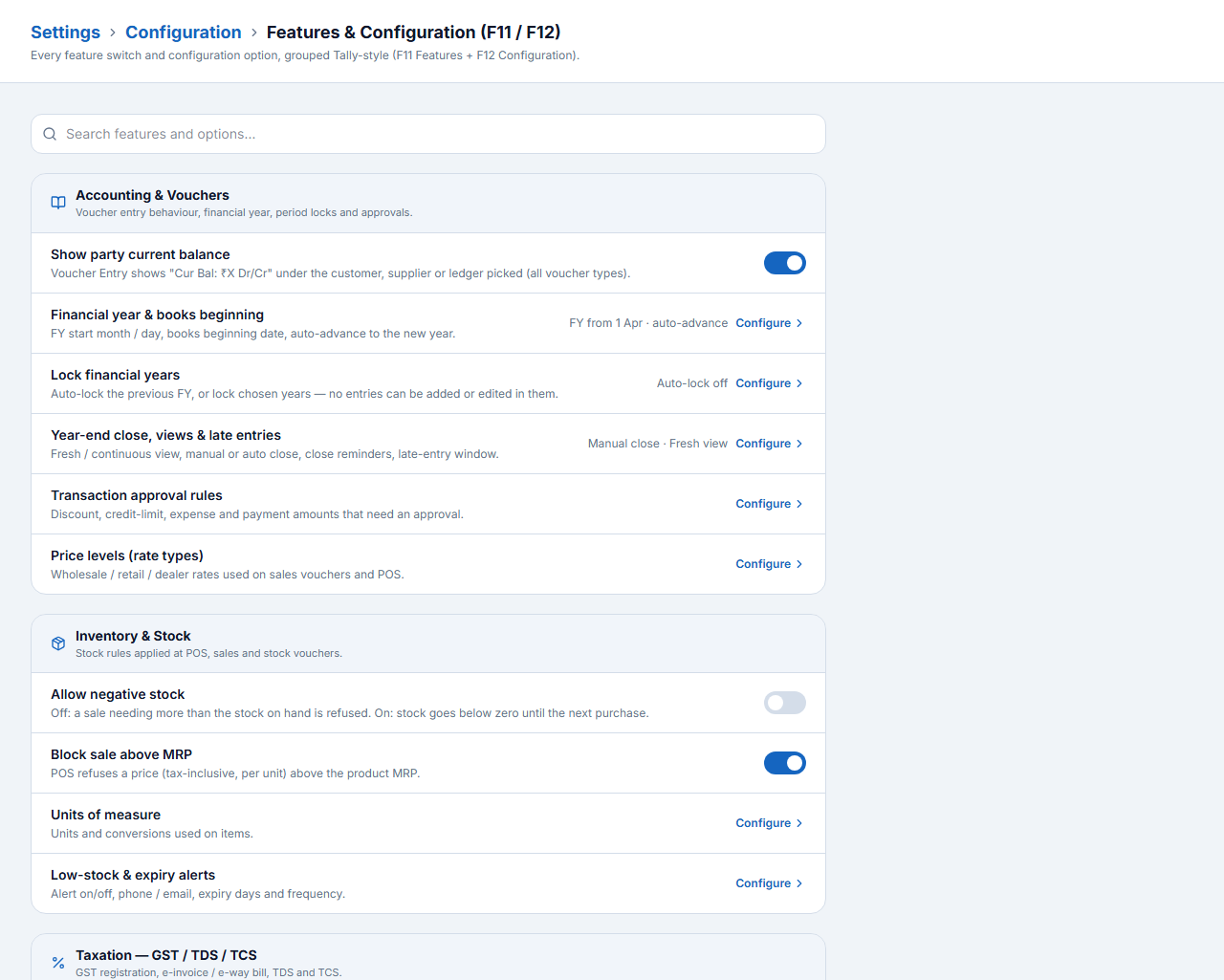Click the Accounting & Vouchers book icon
This screenshot has width=1224, height=980.
point(58,203)
